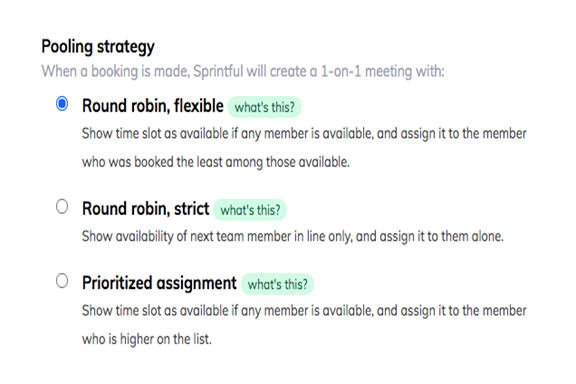Click "Show availability of next team member" text

pyautogui.click(x=187, y=236)
